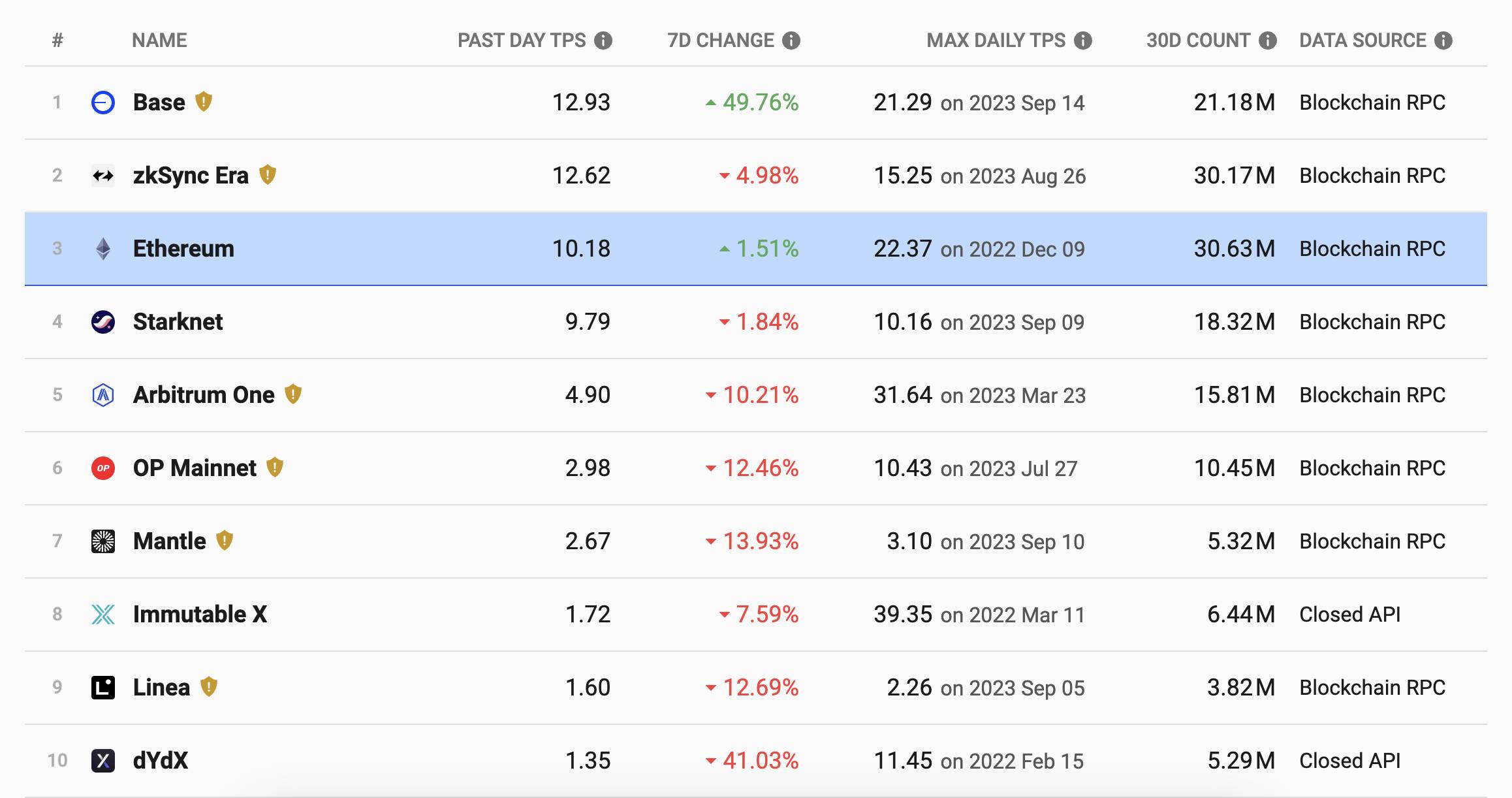Click the info icon next to 7D CHANGE
Viewport: 1512px width, 798px height.
pos(791,40)
